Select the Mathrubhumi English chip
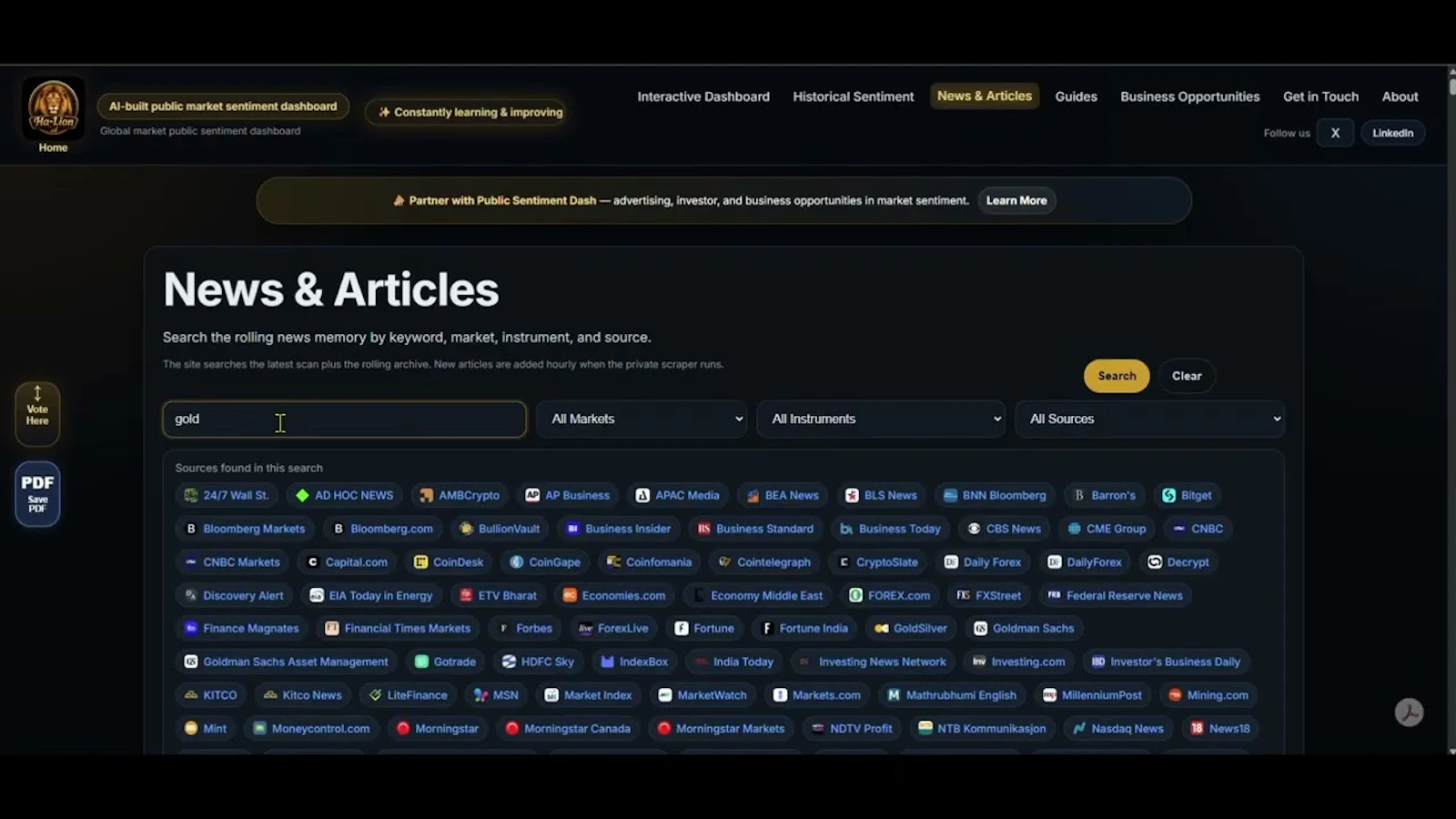 [952, 695]
